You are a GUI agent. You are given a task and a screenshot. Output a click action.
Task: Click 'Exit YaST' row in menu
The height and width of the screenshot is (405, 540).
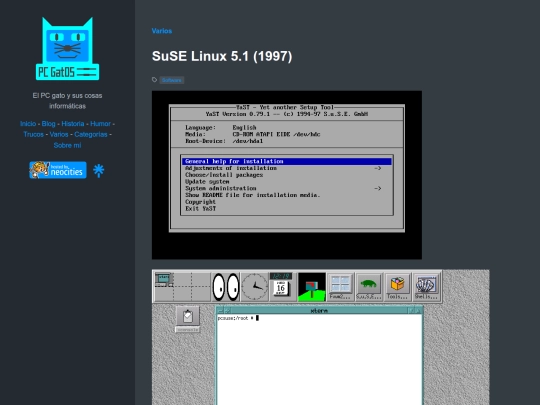click(x=287, y=208)
